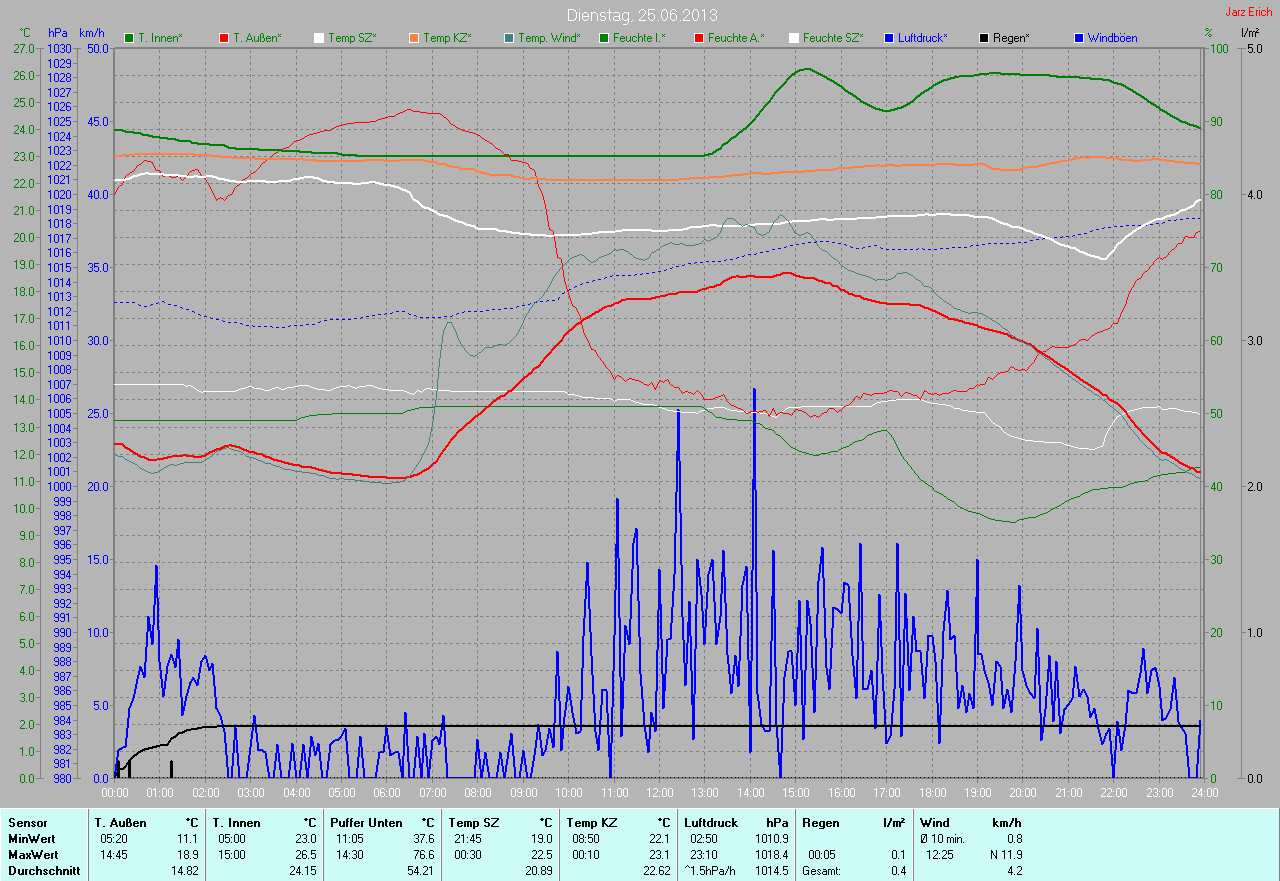
Task: Click the T. Innen average '24.15'
Action: [x=303, y=870]
